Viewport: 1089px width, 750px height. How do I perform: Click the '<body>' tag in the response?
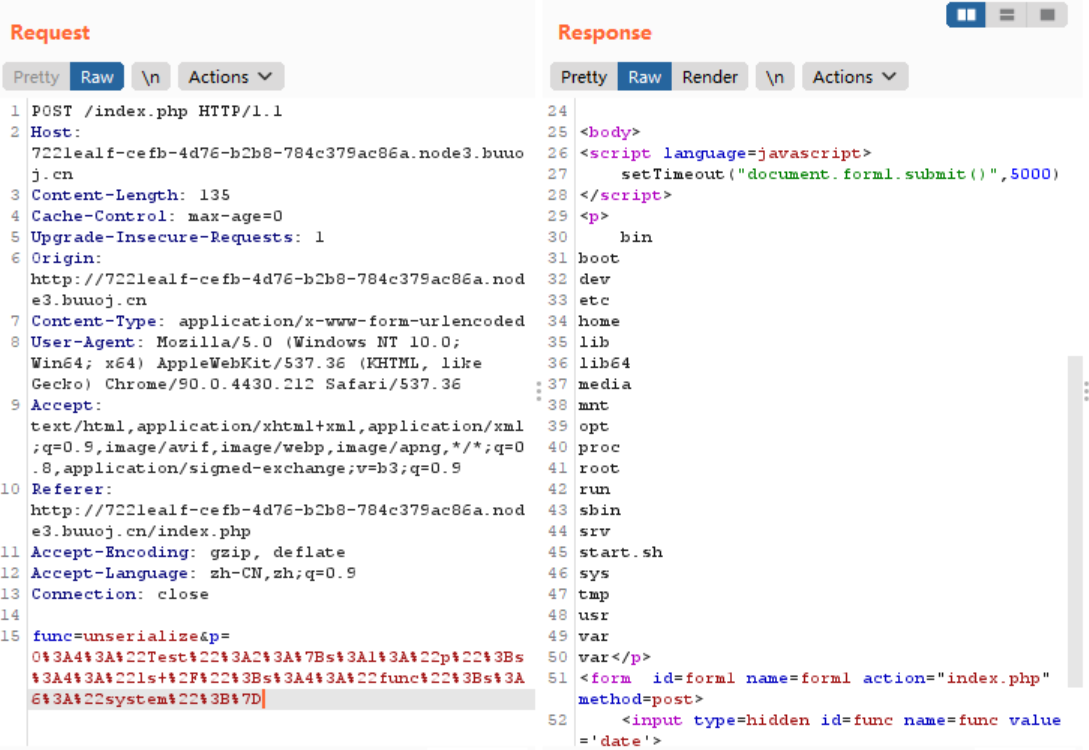click(610, 132)
